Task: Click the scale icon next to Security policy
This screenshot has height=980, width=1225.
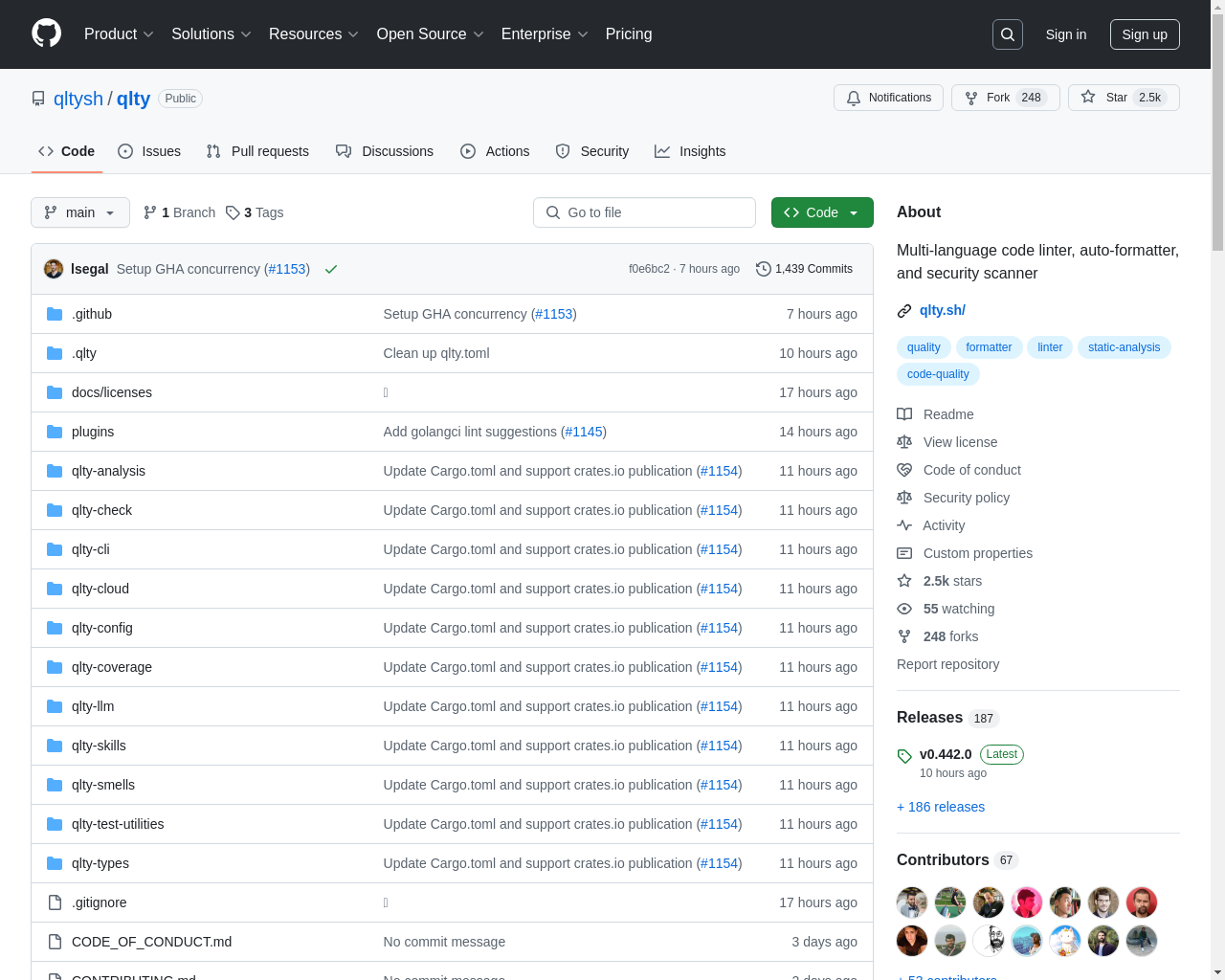Action: point(904,498)
